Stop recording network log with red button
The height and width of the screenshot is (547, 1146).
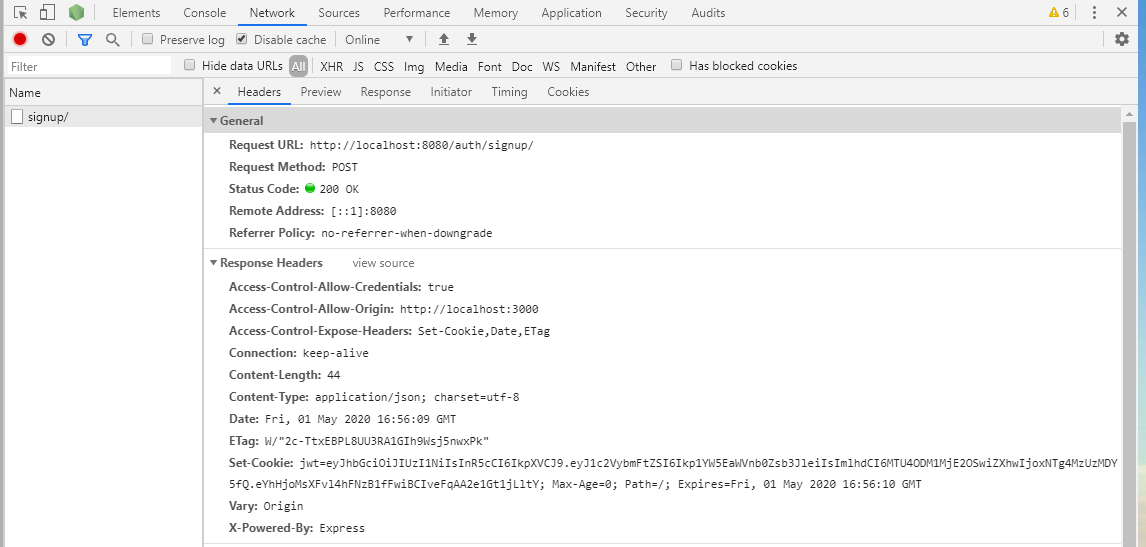pyautogui.click(x=20, y=39)
